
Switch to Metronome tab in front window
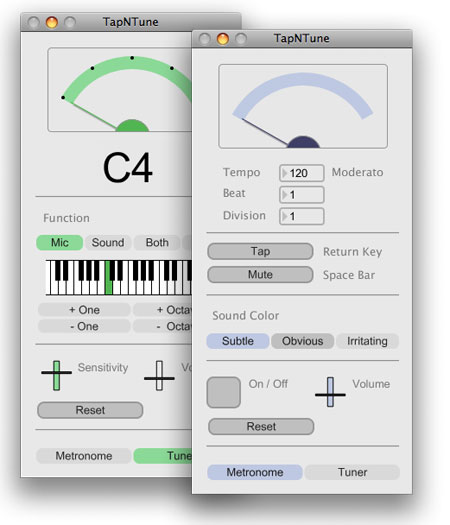click(255, 472)
